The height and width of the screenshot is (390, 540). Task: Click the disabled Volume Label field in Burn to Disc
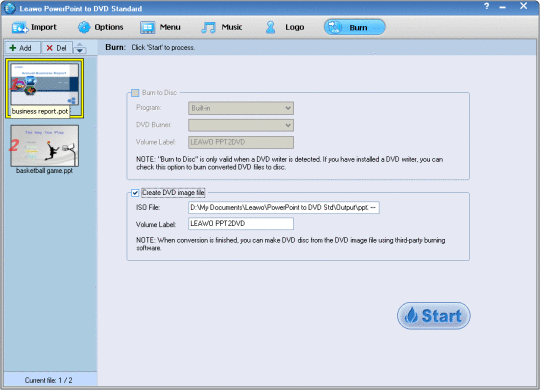click(241, 142)
